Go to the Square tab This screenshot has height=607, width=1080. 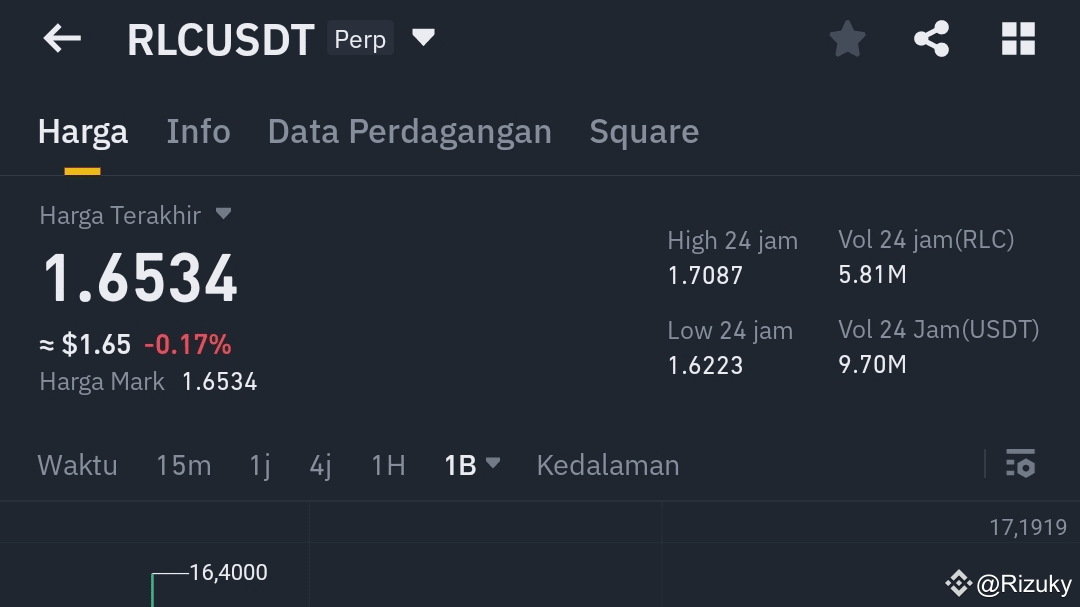[644, 132]
